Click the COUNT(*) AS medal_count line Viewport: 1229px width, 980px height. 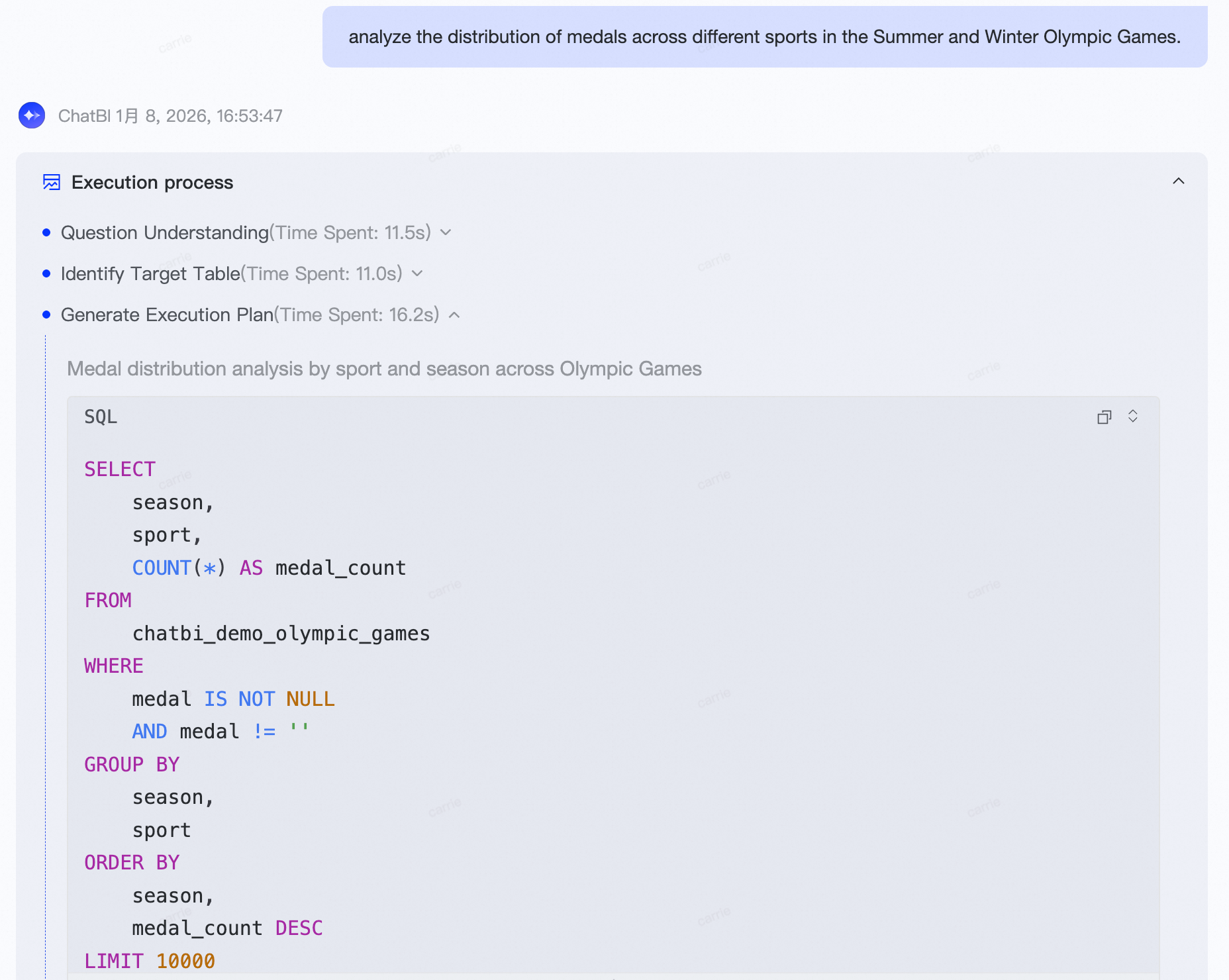269,568
